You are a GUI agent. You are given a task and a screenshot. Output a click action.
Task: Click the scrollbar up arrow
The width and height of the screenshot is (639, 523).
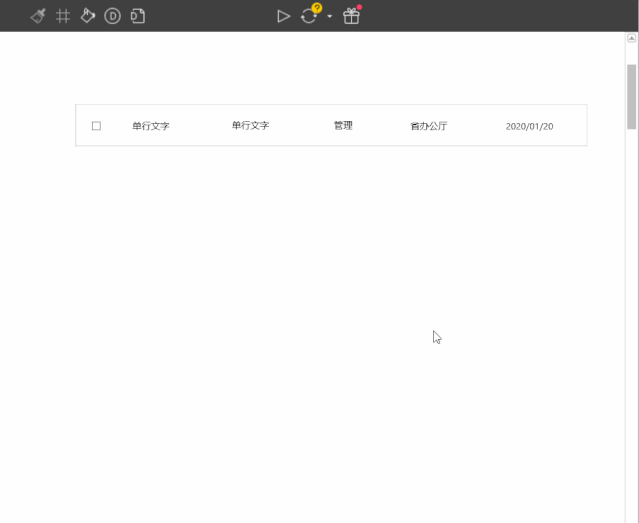[631, 38]
